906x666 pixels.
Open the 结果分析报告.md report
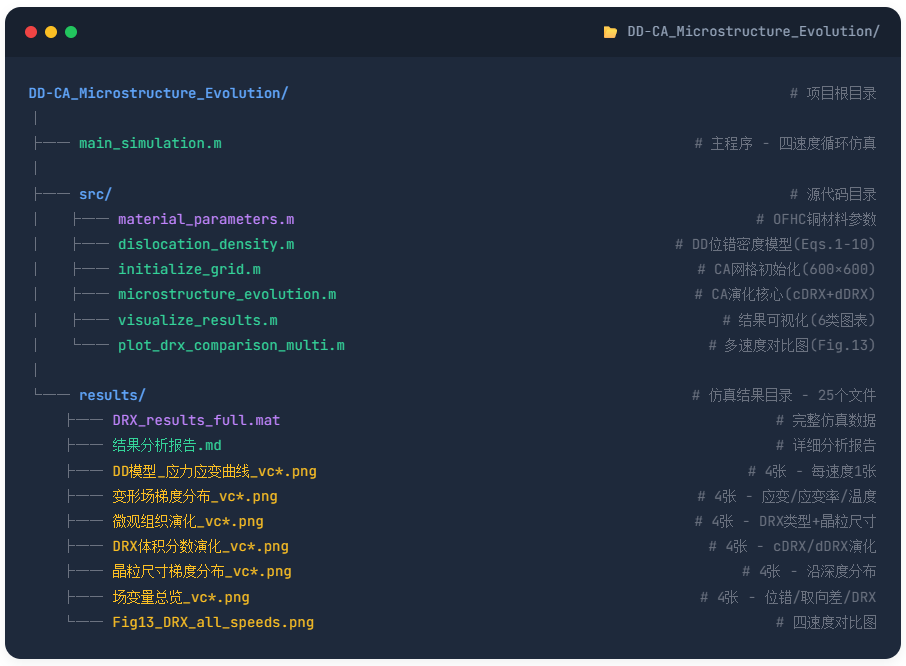coord(167,445)
